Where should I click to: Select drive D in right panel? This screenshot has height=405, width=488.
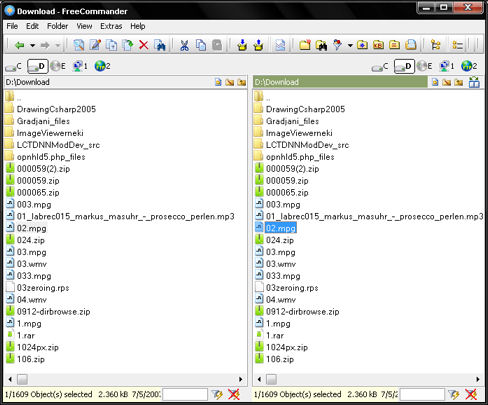[x=404, y=66]
